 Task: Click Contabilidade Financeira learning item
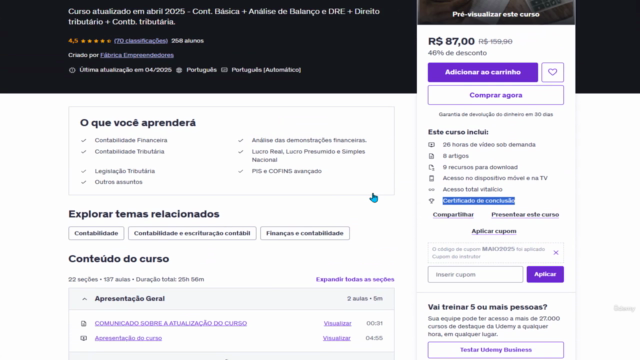(x=131, y=140)
